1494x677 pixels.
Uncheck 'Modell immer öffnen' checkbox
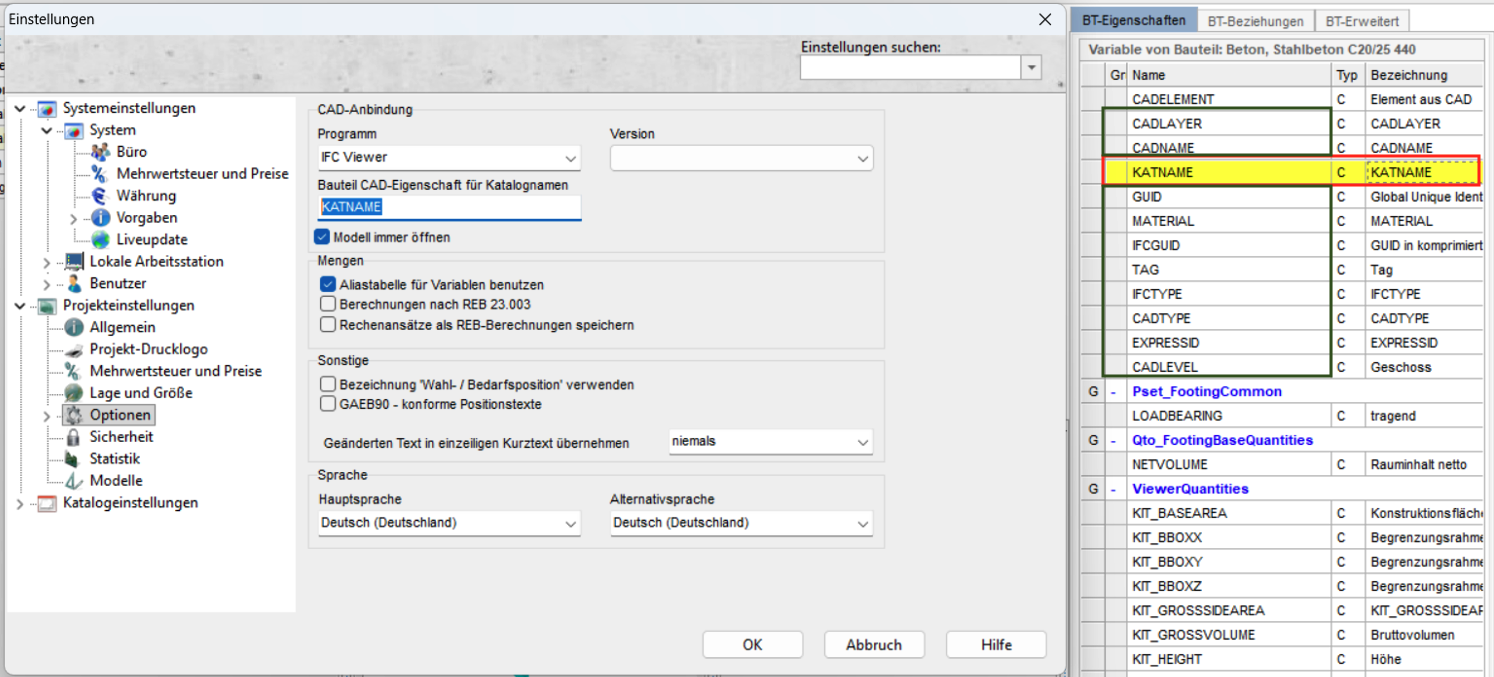pos(322,237)
